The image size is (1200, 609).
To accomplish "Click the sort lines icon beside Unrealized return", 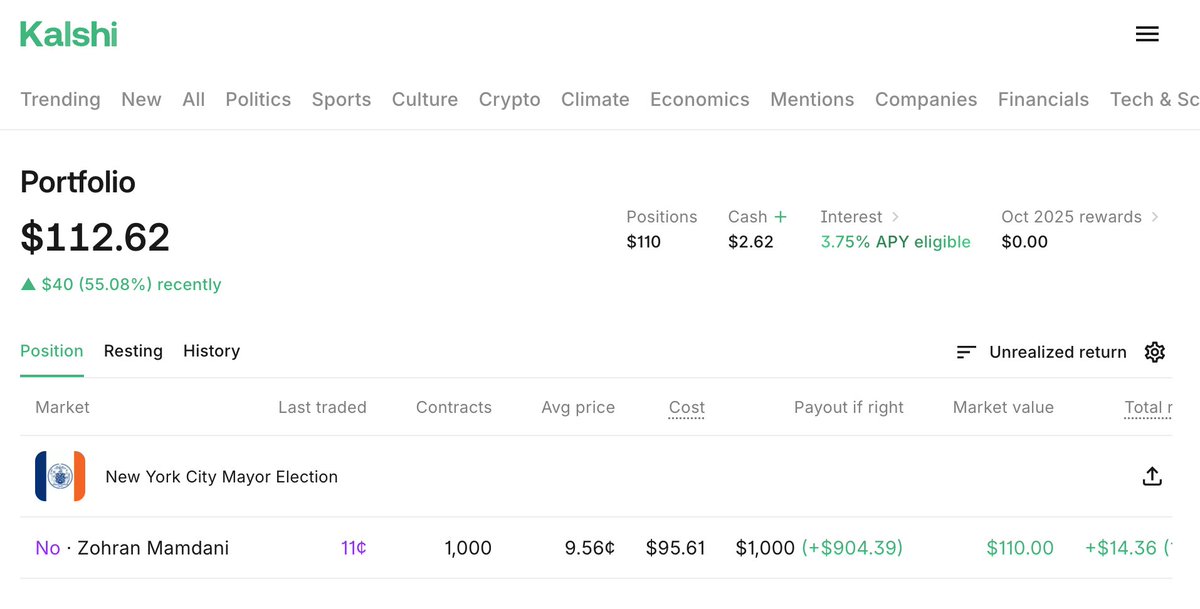I will pos(966,352).
